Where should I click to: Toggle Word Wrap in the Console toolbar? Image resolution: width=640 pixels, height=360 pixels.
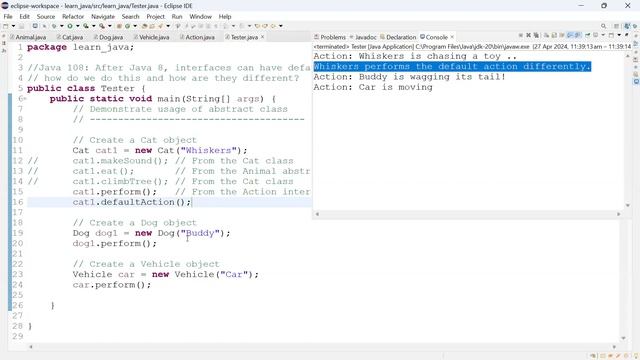point(562,36)
